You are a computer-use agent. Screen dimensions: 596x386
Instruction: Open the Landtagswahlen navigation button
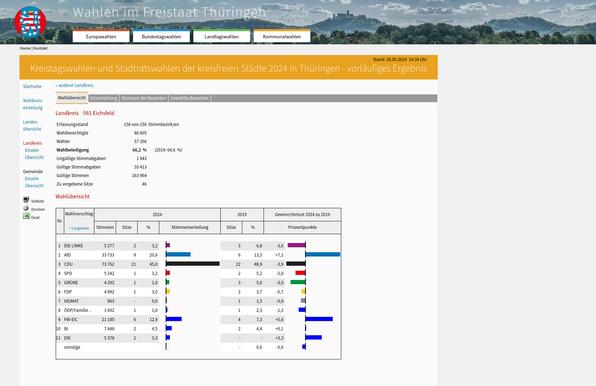coord(222,36)
